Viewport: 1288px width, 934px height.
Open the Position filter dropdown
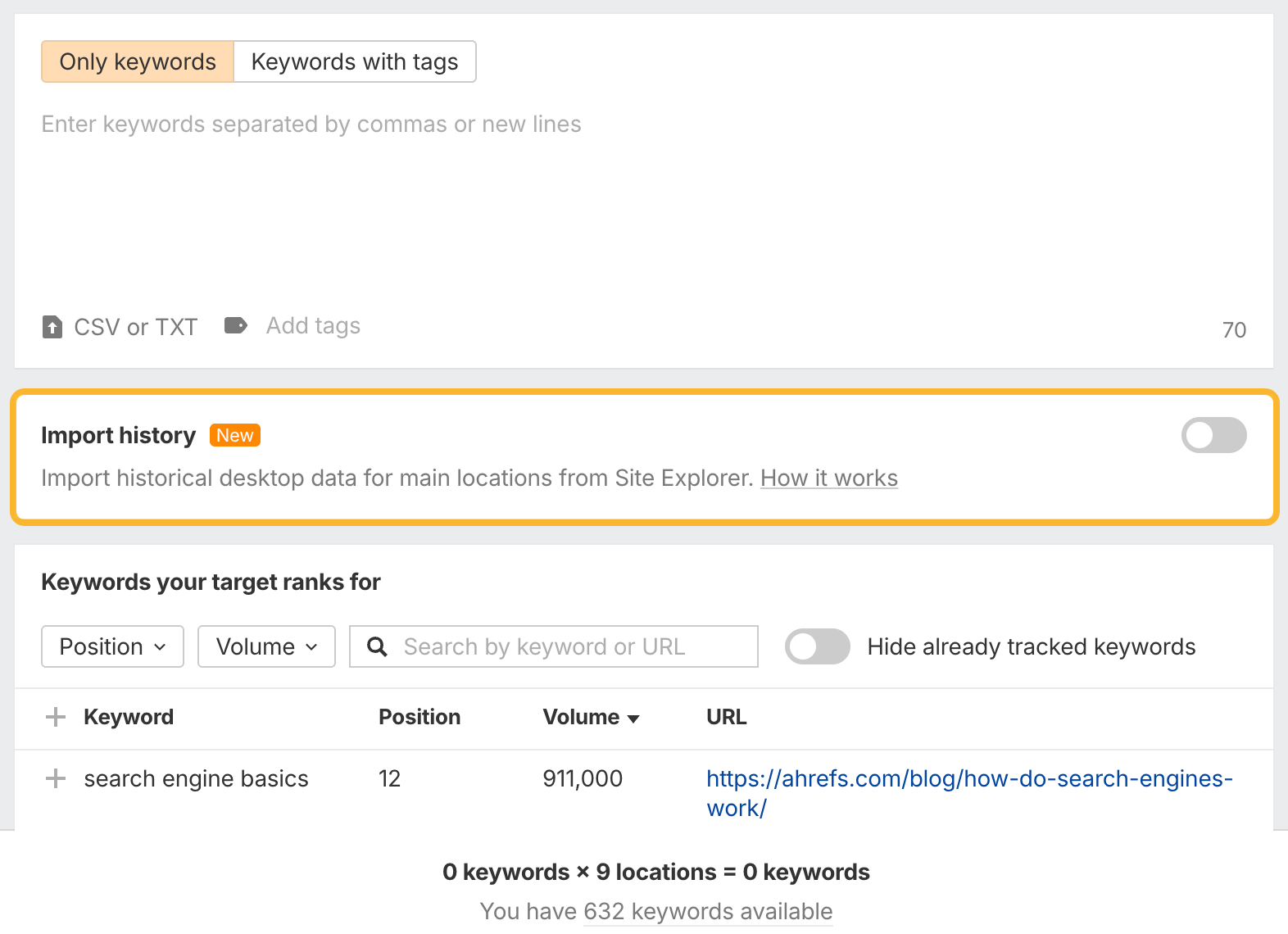[x=113, y=646]
